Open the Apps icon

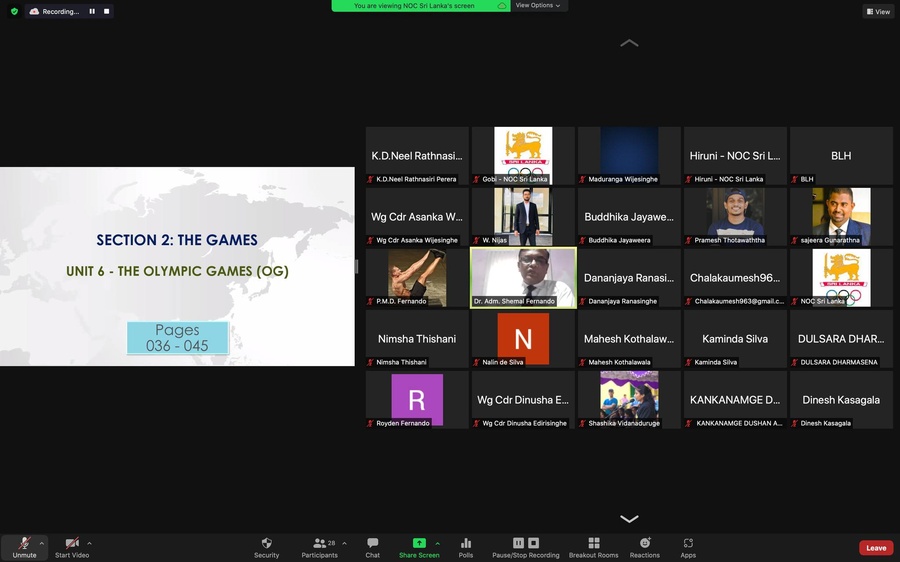tap(688, 544)
